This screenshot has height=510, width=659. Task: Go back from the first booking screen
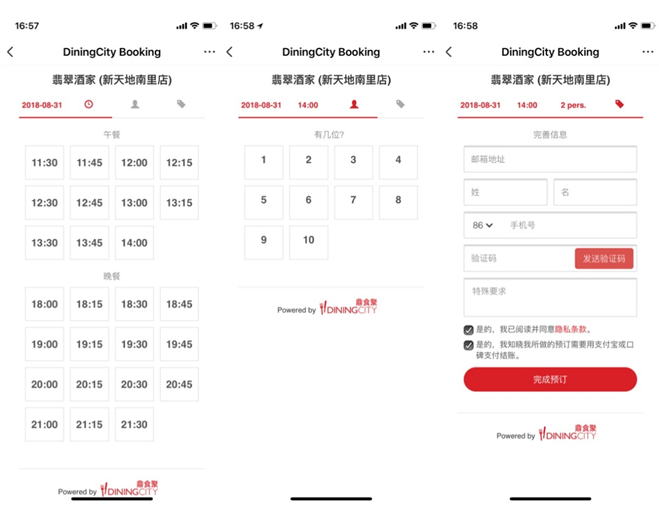pyautogui.click(x=11, y=52)
